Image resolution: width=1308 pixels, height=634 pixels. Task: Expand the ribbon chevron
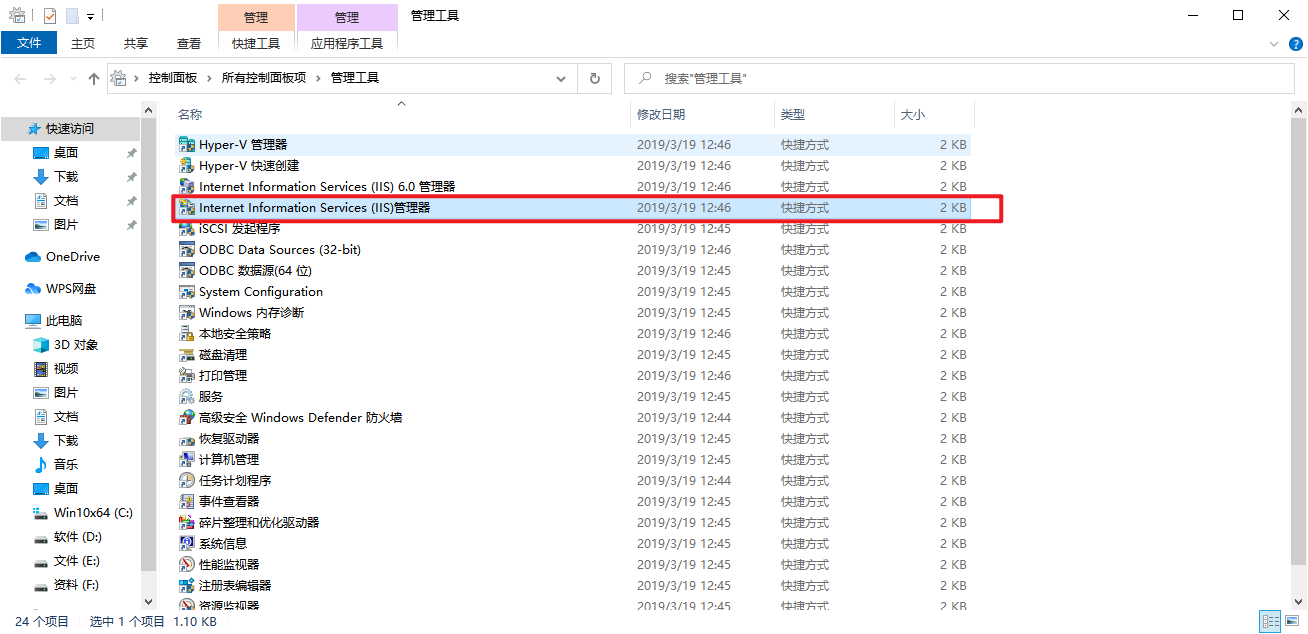click(1273, 44)
